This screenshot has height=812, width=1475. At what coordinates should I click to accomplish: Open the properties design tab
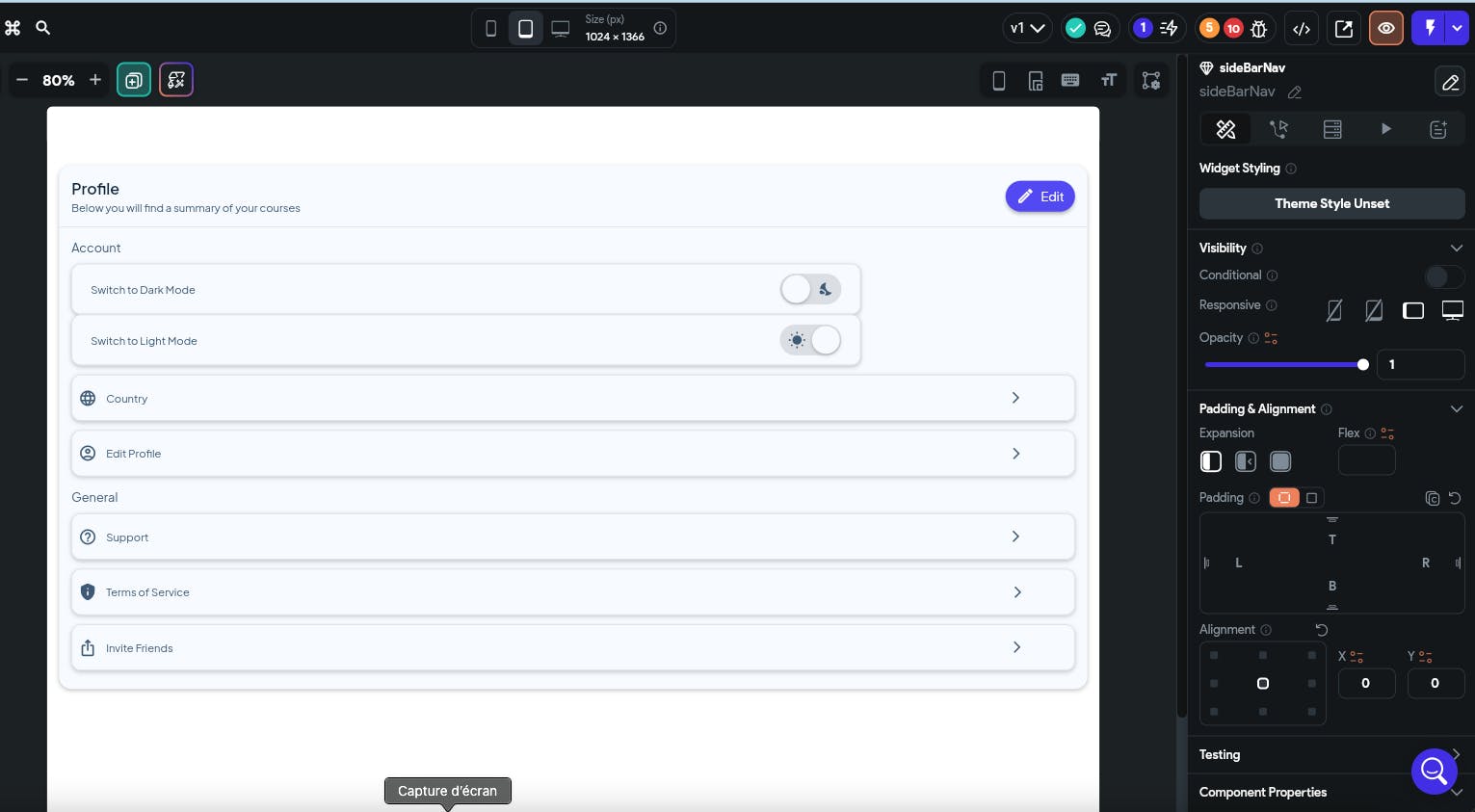point(1225,129)
